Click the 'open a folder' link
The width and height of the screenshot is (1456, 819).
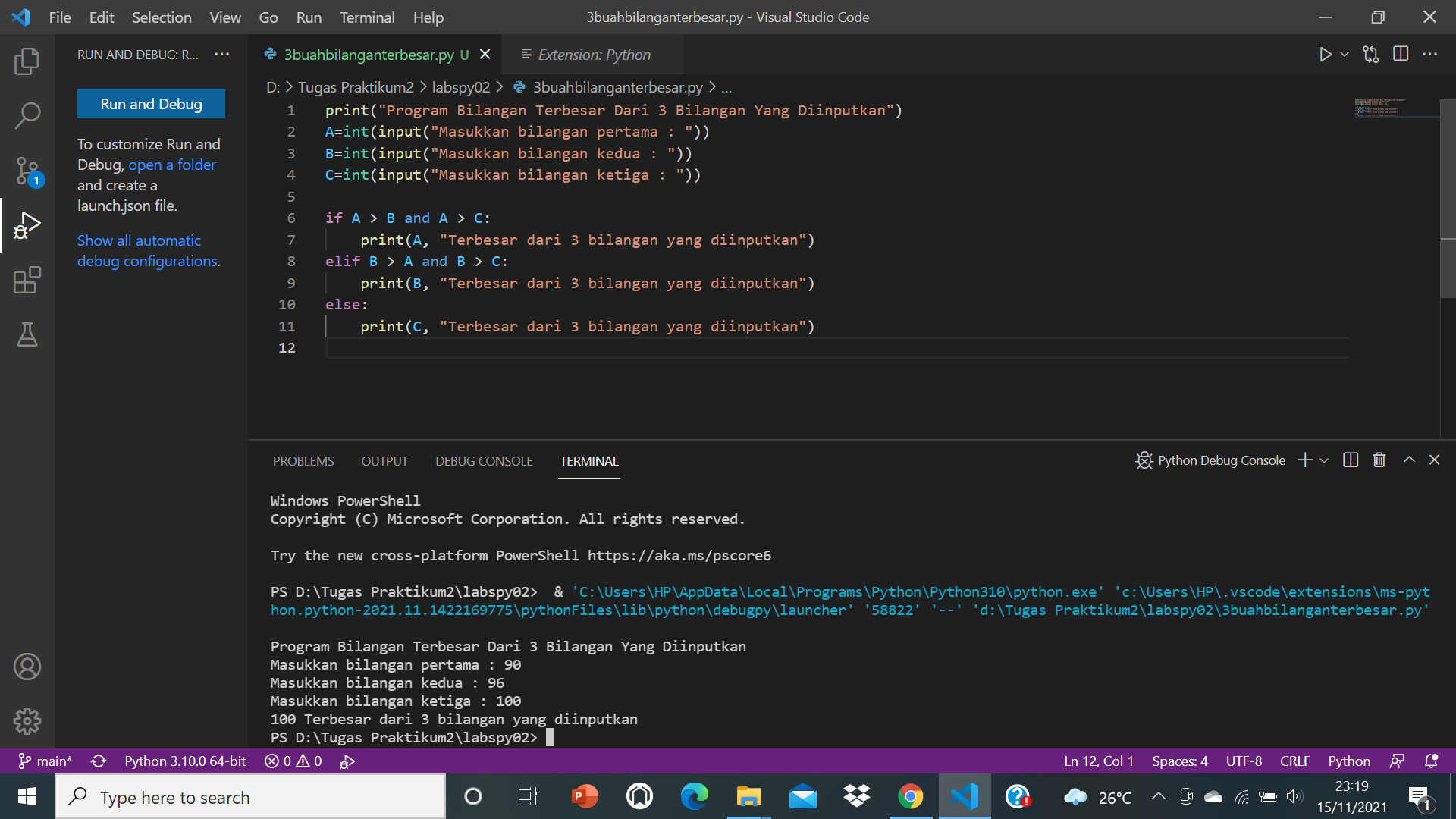[171, 165]
